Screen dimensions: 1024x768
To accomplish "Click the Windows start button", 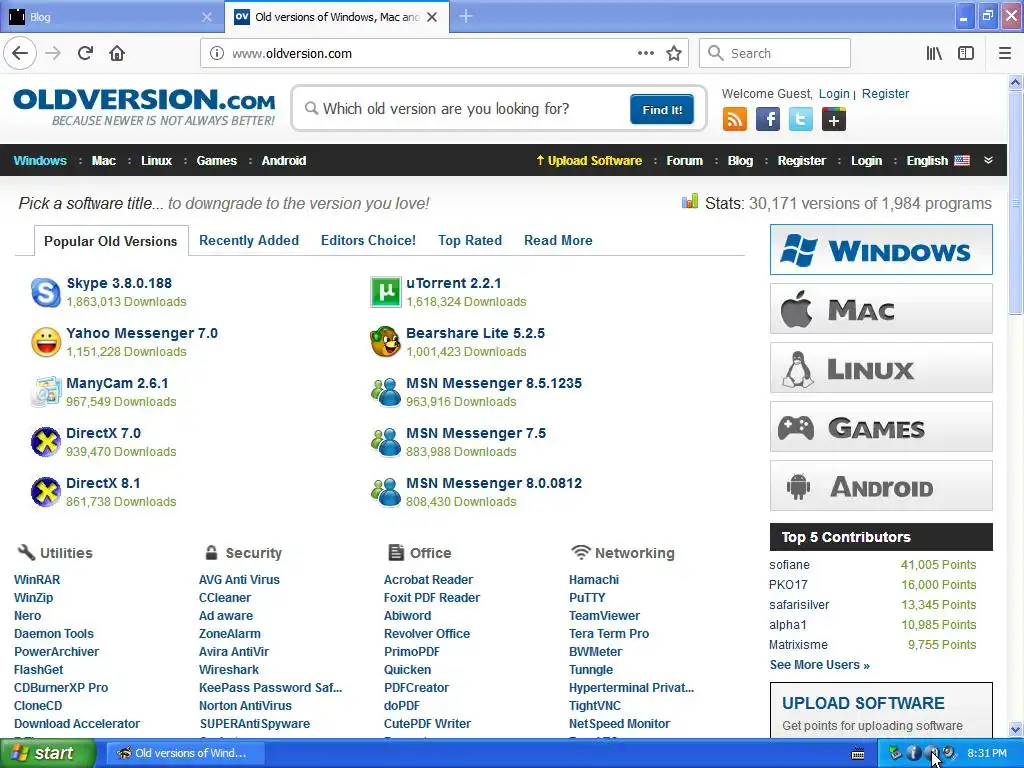I will [48, 754].
